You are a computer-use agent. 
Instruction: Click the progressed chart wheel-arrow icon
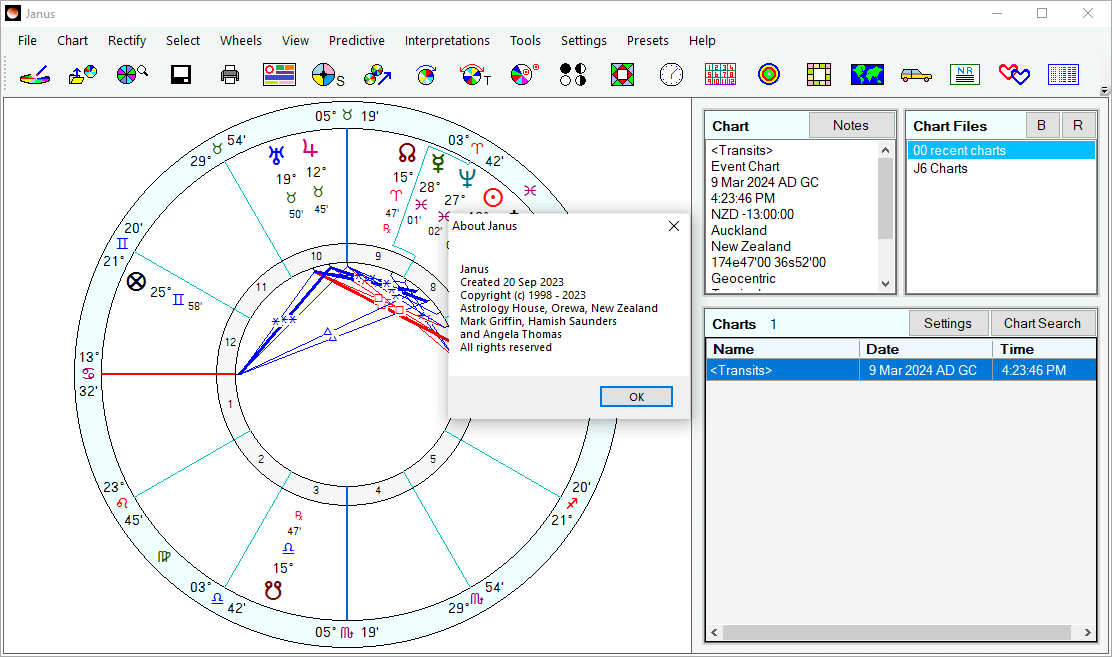click(377, 74)
